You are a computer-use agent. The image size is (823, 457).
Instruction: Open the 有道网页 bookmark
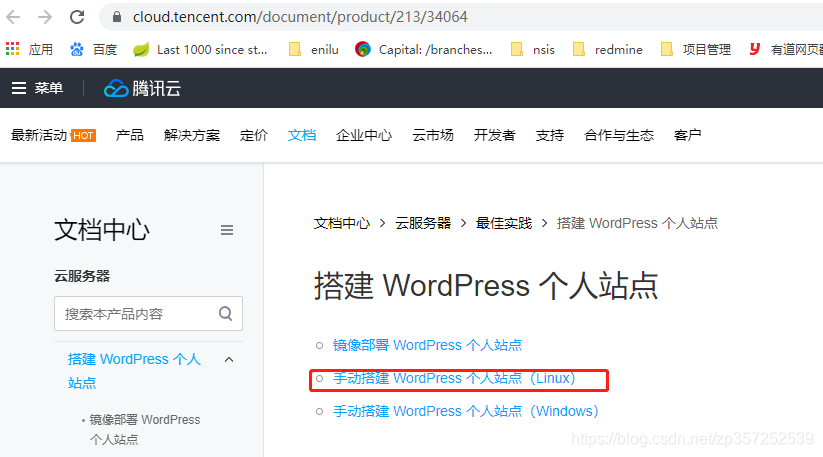[x=786, y=50]
